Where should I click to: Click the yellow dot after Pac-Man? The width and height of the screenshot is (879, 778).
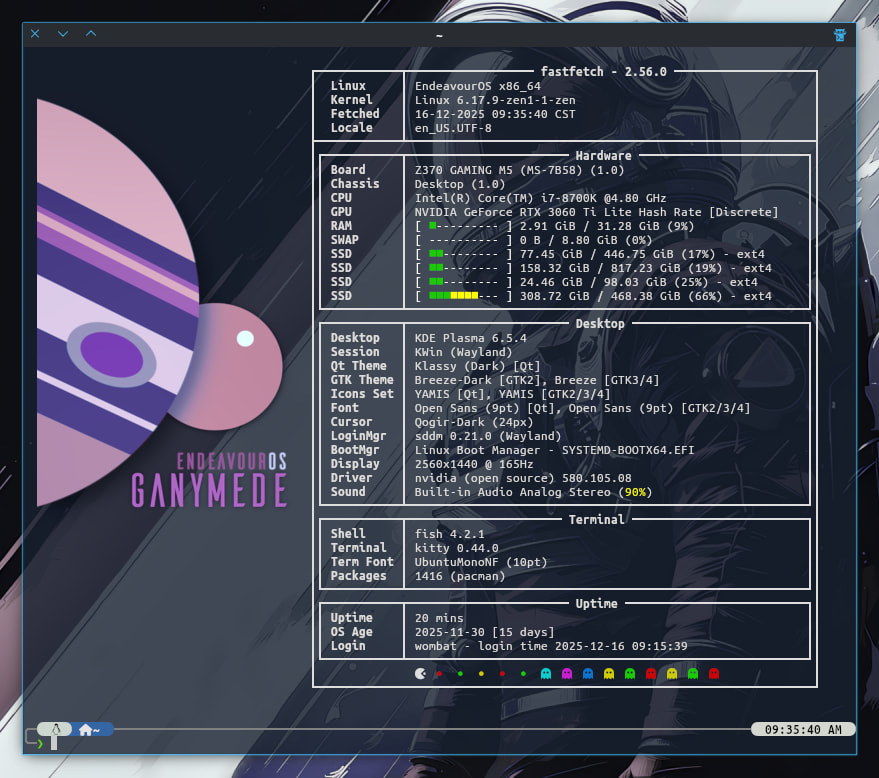click(481, 674)
